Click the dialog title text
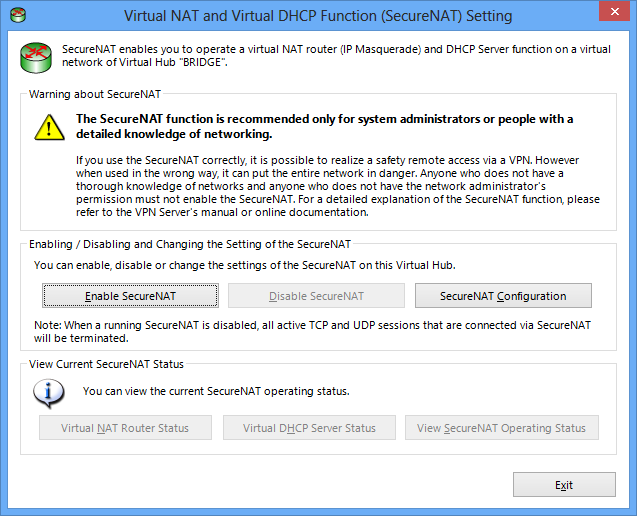 pos(318,16)
